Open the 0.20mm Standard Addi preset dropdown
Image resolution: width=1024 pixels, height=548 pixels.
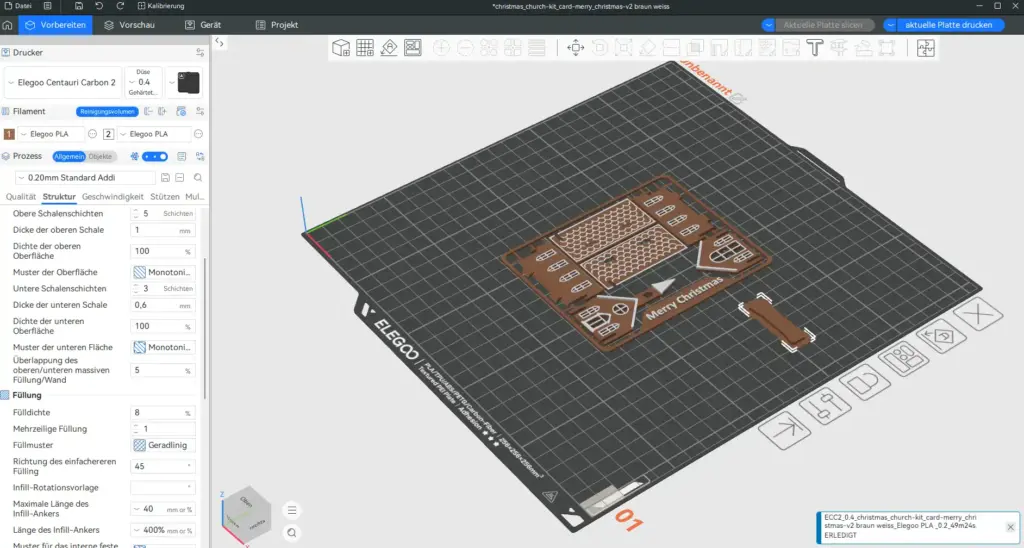[x=85, y=178]
